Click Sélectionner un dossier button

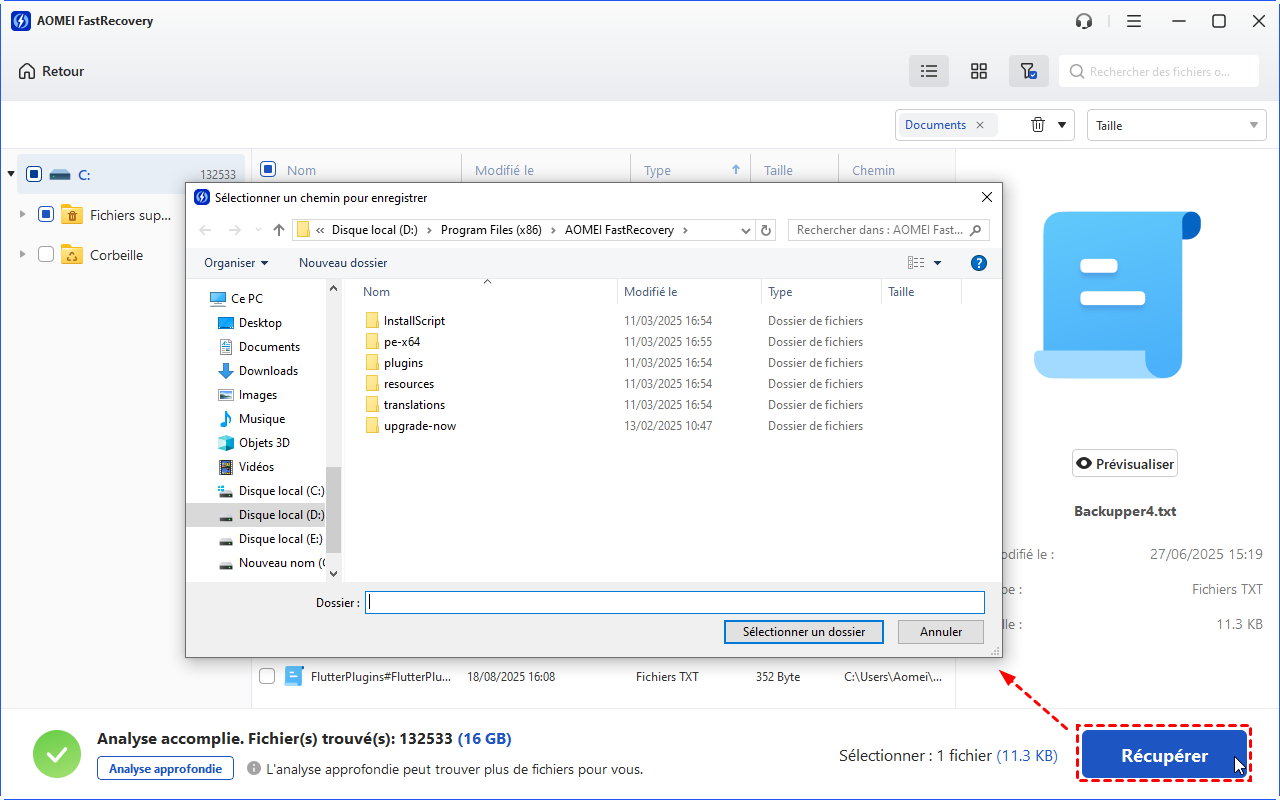click(x=804, y=632)
